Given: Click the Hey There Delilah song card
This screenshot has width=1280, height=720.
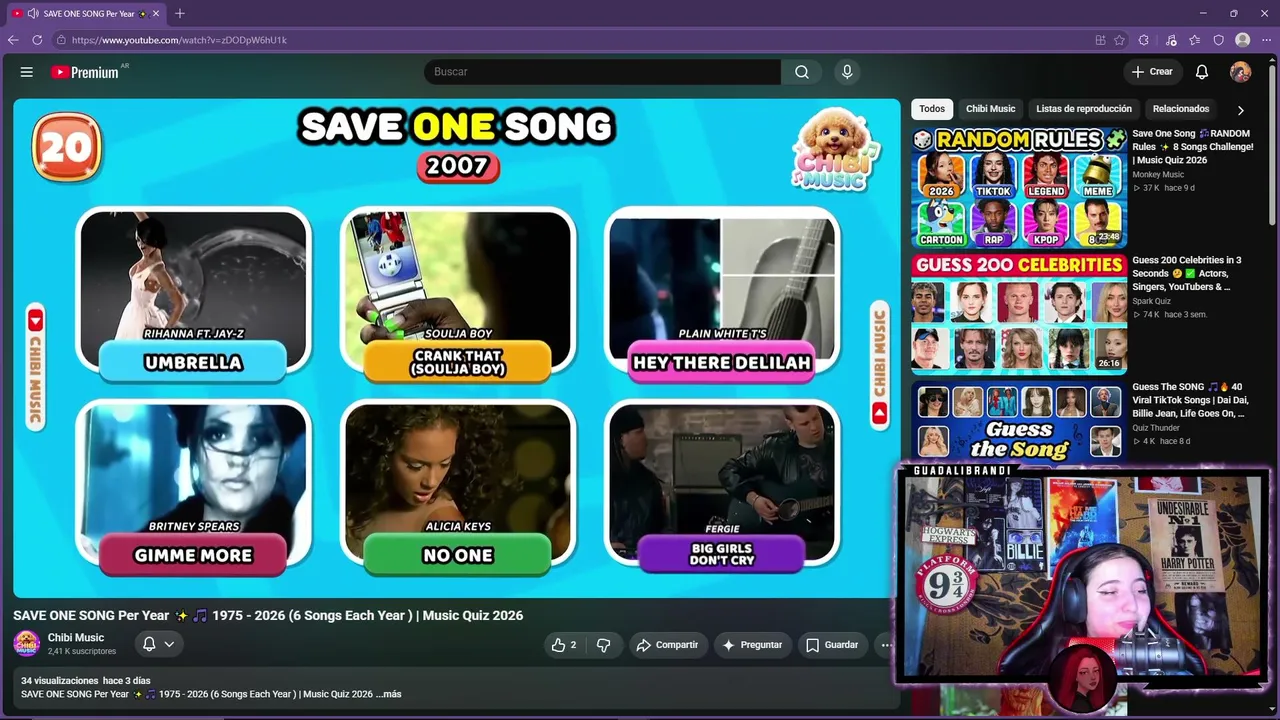Looking at the screenshot, I should coord(722,294).
